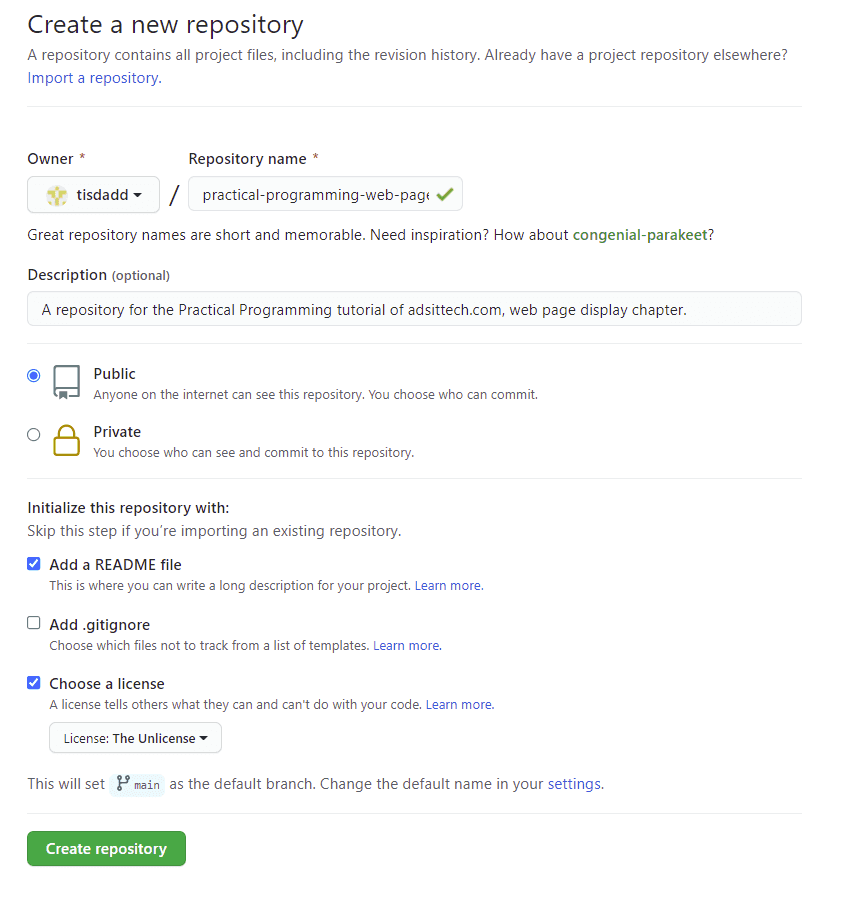Click Learn more about .gitignore templates
This screenshot has height=900, width=853.
[406, 645]
